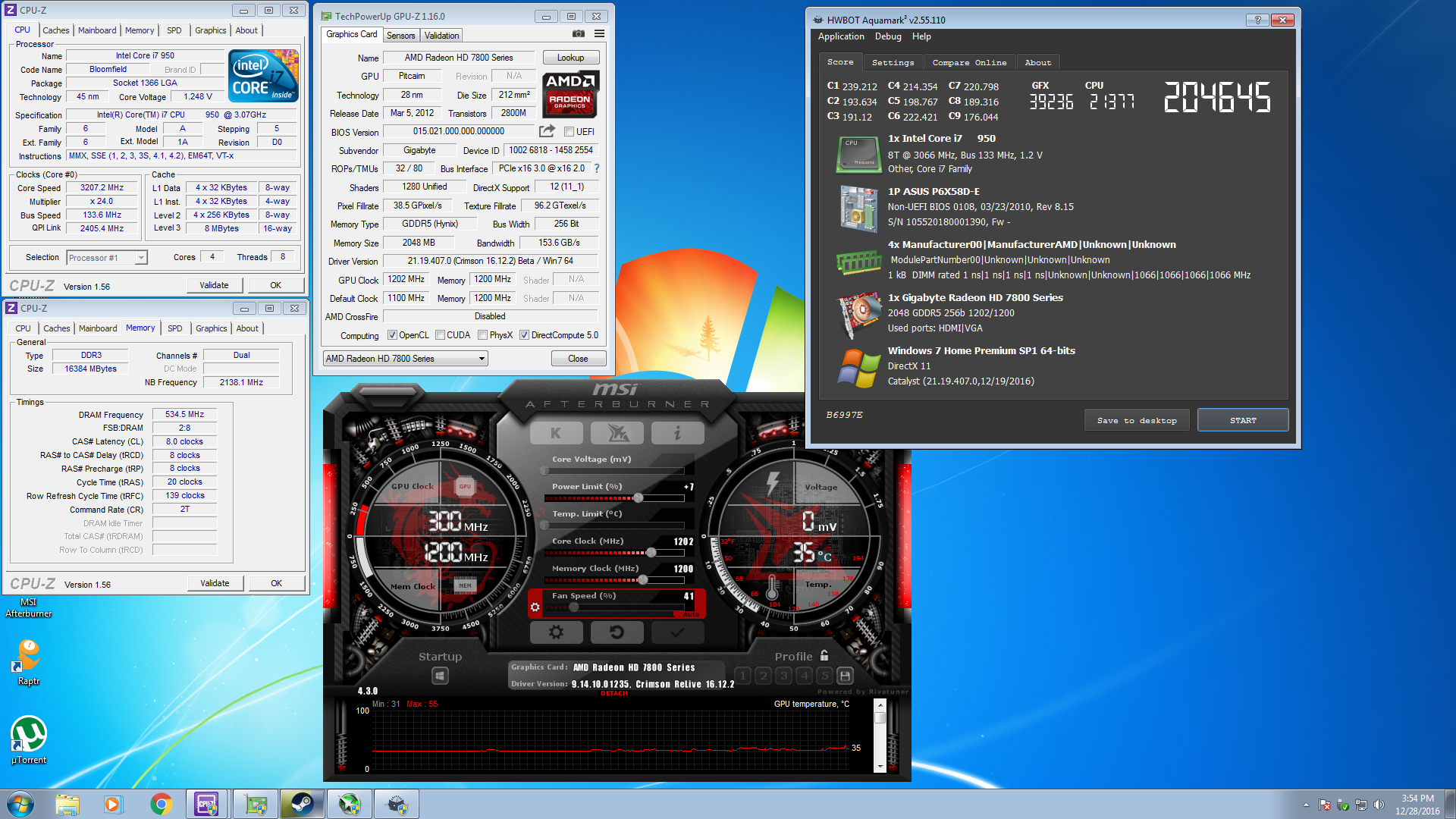Click the BIOS Version field in GPU-Z
Viewport: 1456px width, 819px height.
coord(458,131)
